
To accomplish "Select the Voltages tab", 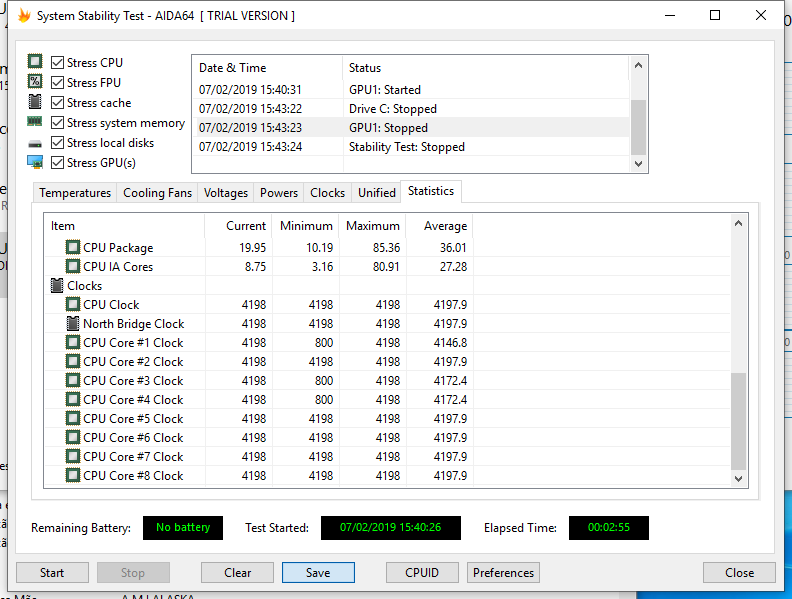I will tap(226, 193).
